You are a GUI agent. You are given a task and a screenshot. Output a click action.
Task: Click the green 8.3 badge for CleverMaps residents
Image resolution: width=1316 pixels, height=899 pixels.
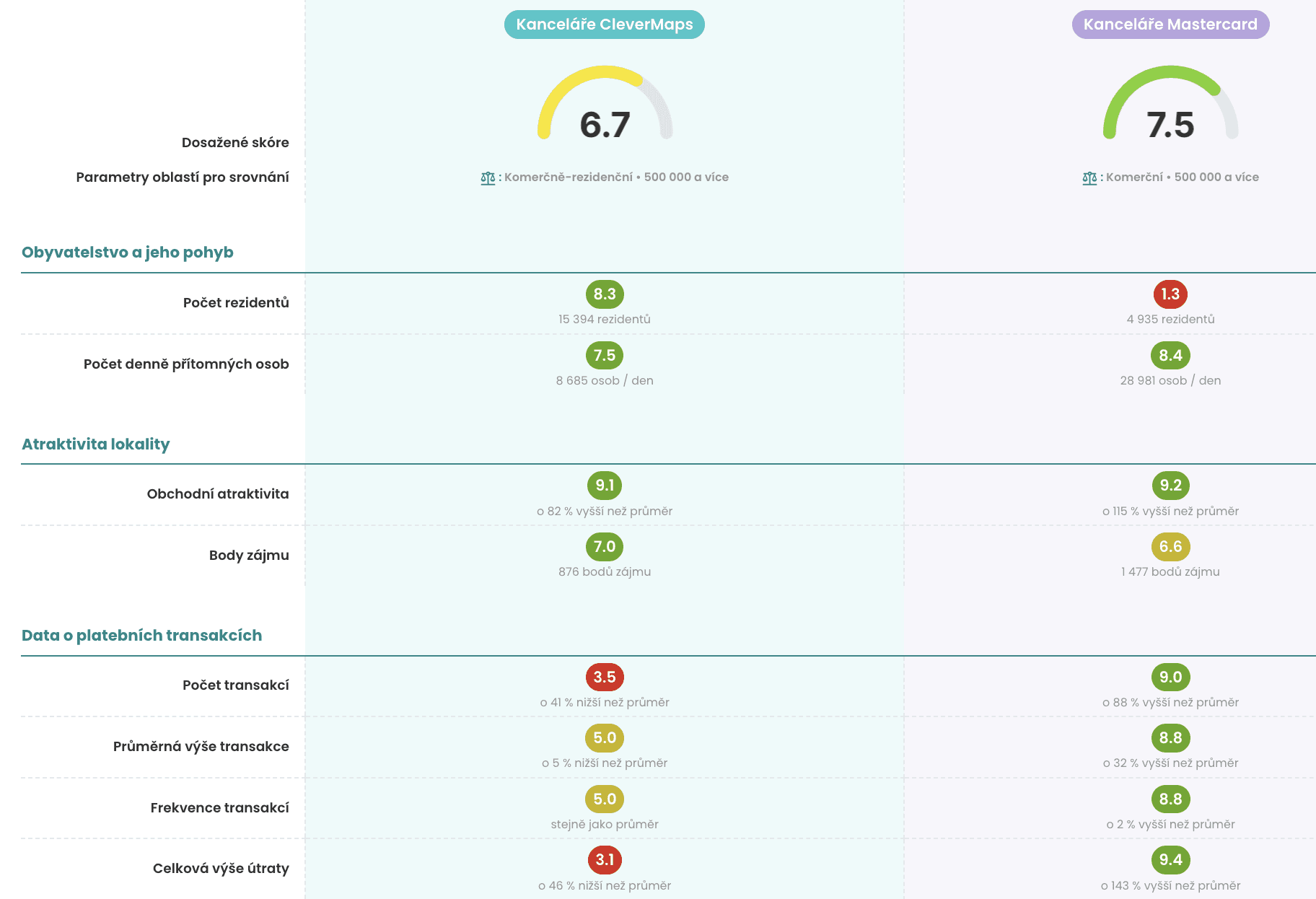click(605, 294)
